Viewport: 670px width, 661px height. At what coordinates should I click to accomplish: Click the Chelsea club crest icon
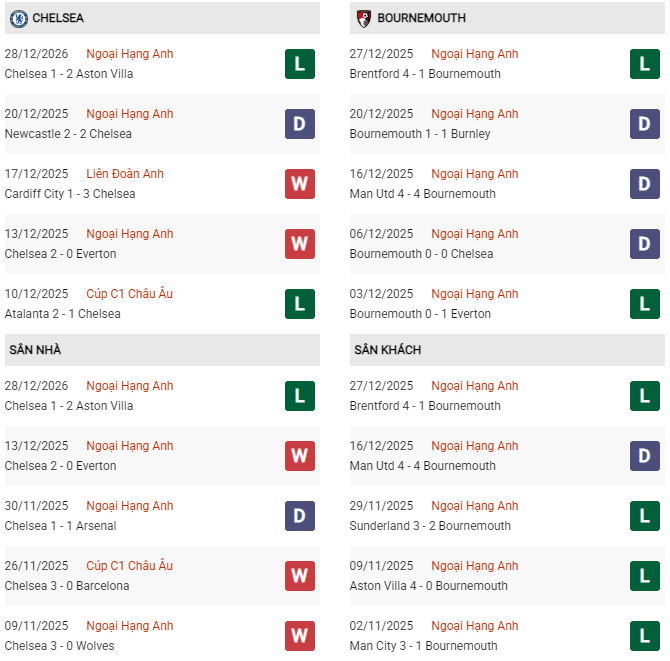(x=18, y=18)
